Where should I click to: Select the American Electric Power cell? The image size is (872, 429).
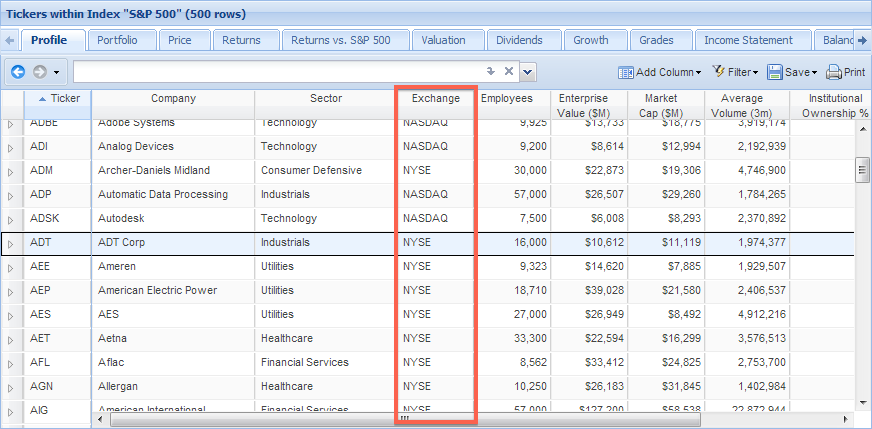(174, 290)
